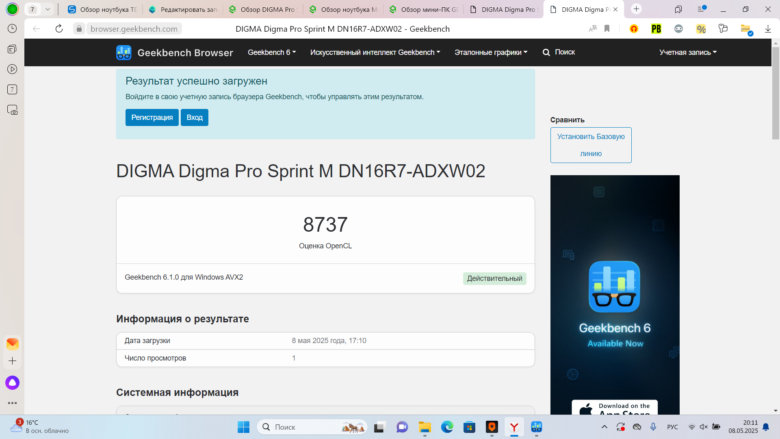Image resolution: width=780 pixels, height=439 pixels.
Task: Click the page vertical scrollbar thumb
Action: pyautogui.click(x=776, y=93)
